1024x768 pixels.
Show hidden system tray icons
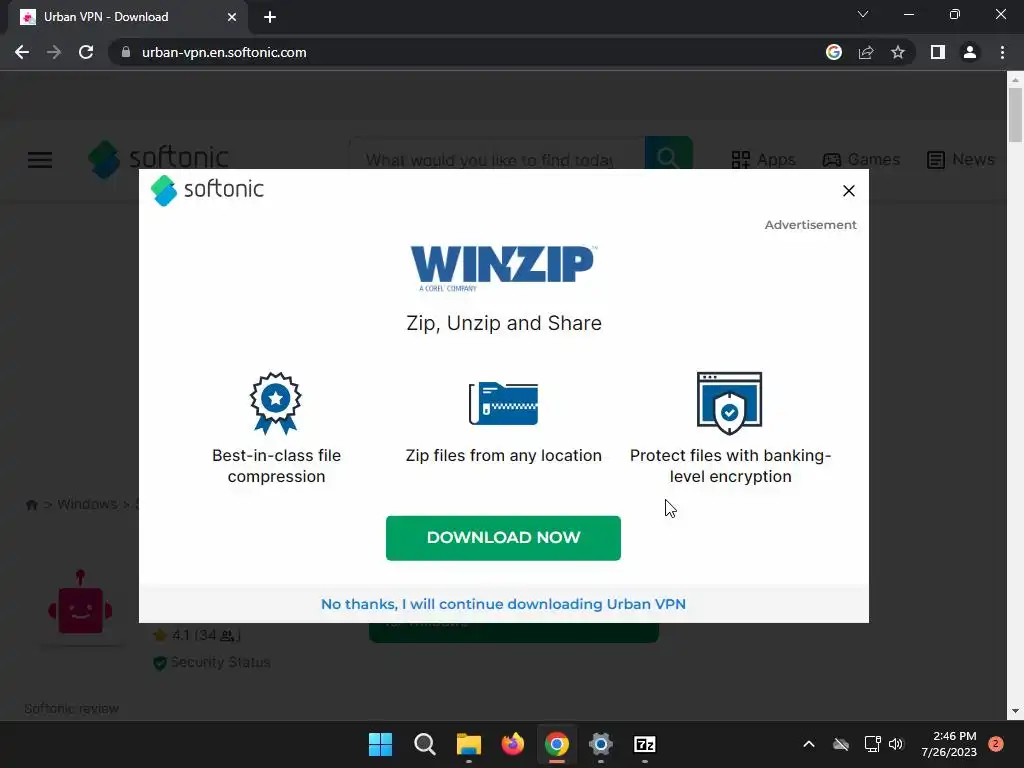tap(808, 744)
